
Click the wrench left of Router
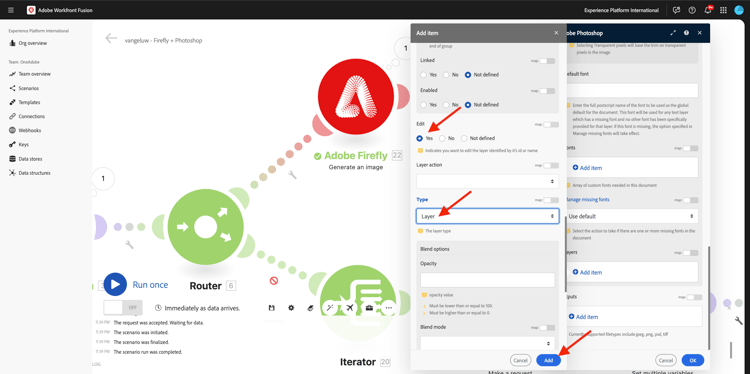[129, 245]
